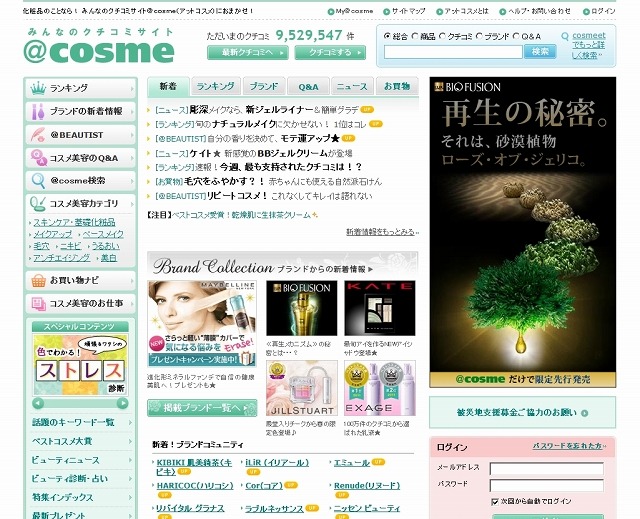Click the green bullet icon beside ログイン

tap(586, 11)
